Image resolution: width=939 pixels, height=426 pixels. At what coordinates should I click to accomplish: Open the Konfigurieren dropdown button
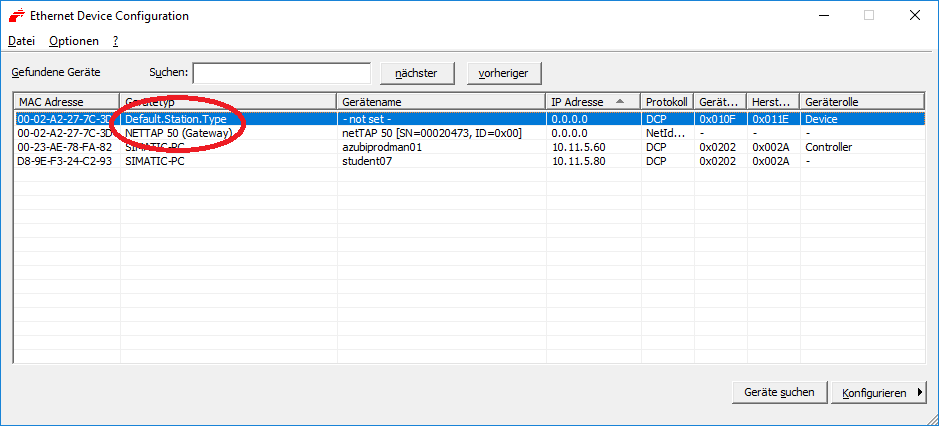(879, 393)
